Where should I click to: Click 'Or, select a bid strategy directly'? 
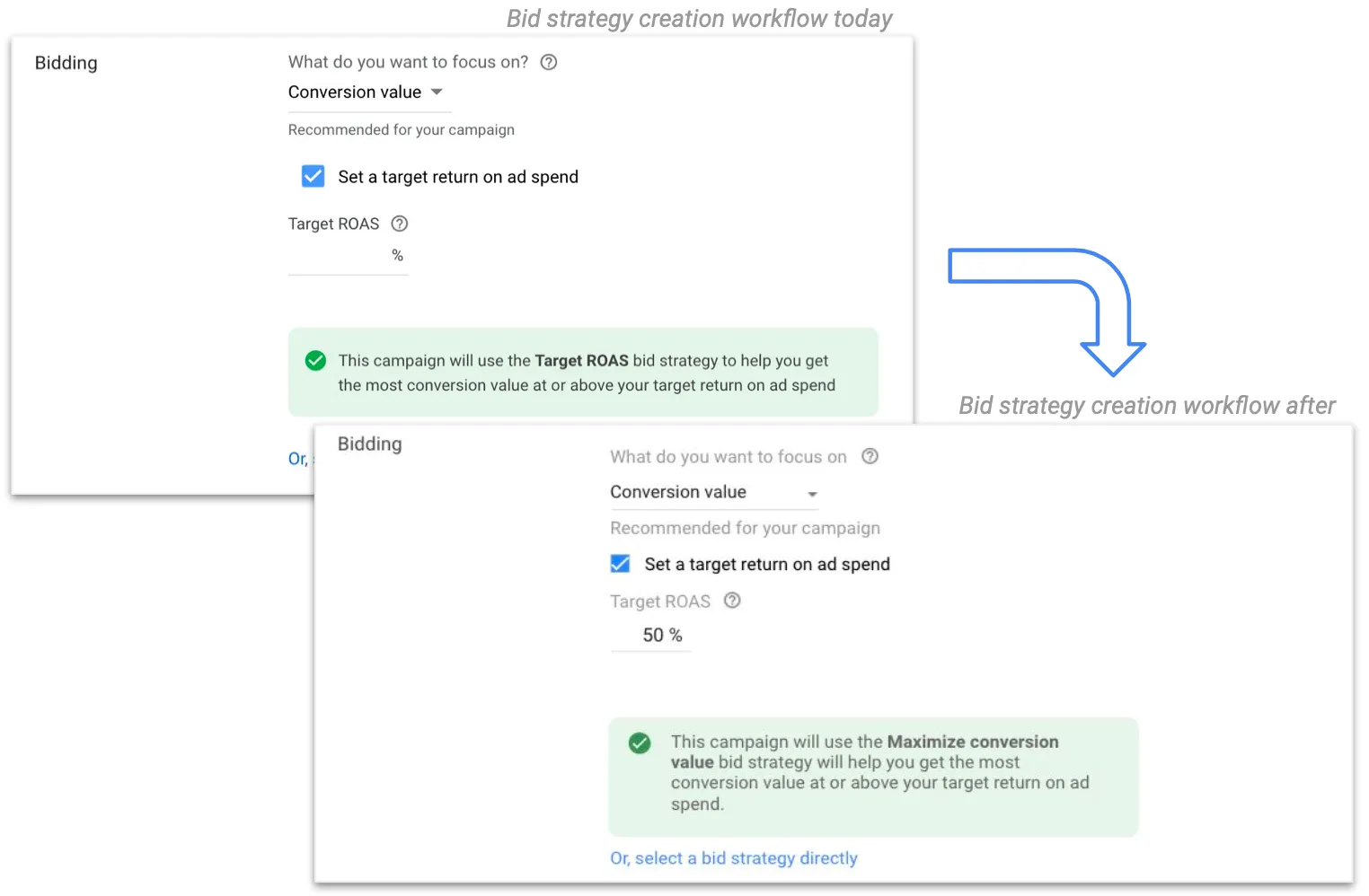(733, 858)
